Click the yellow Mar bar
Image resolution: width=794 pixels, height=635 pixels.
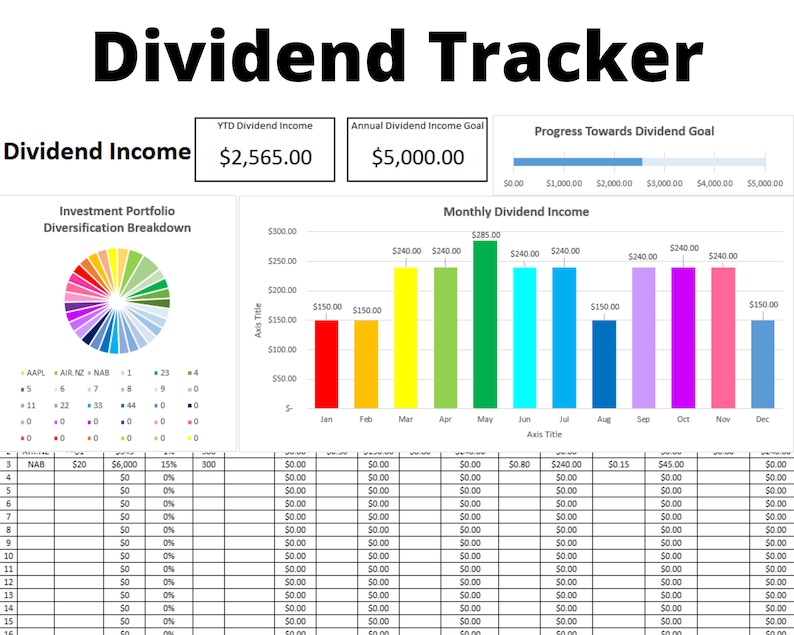click(x=406, y=338)
